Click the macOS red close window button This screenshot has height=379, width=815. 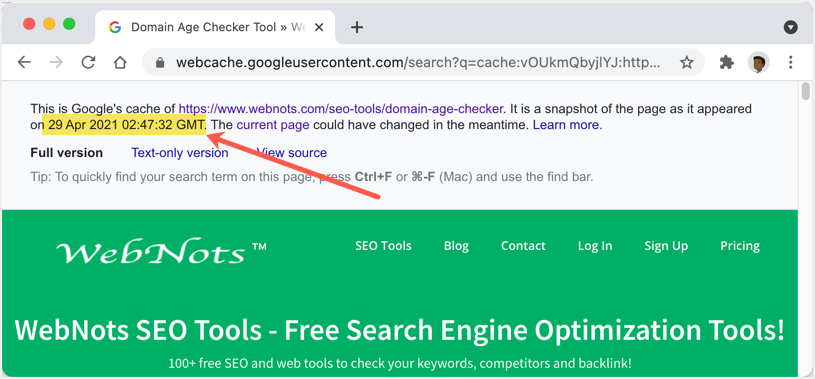coord(29,24)
